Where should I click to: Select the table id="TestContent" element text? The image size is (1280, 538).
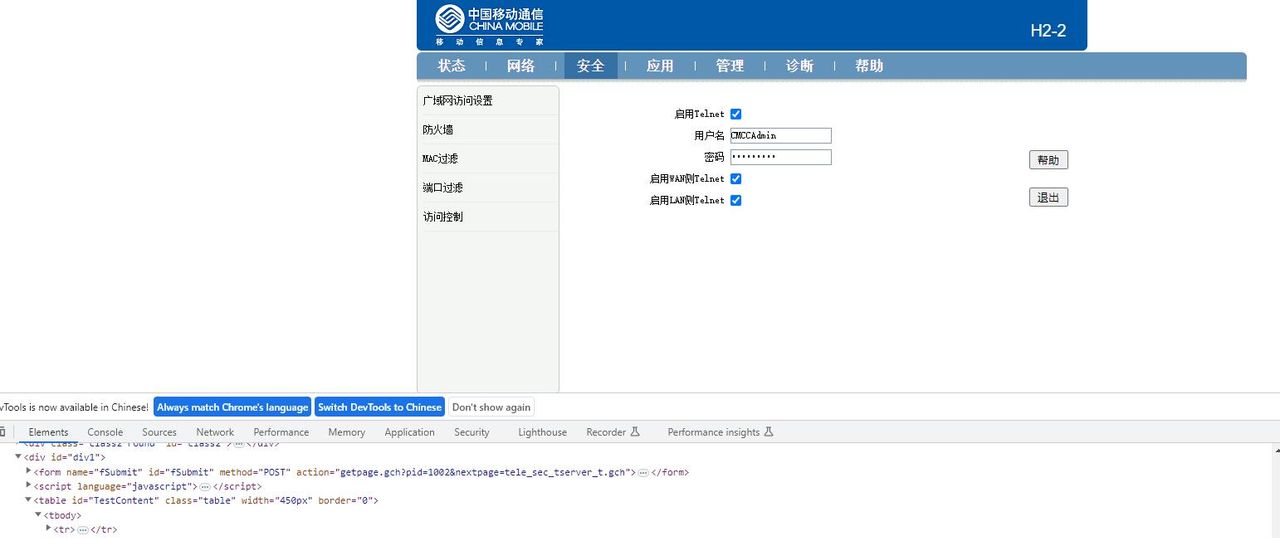[x=206, y=500]
